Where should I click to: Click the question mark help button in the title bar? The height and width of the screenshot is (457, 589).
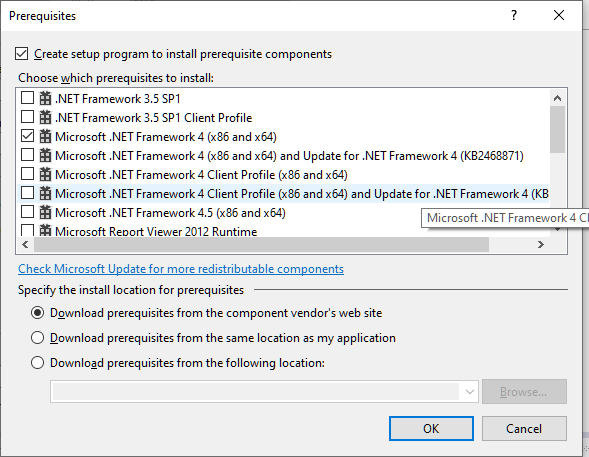click(514, 15)
